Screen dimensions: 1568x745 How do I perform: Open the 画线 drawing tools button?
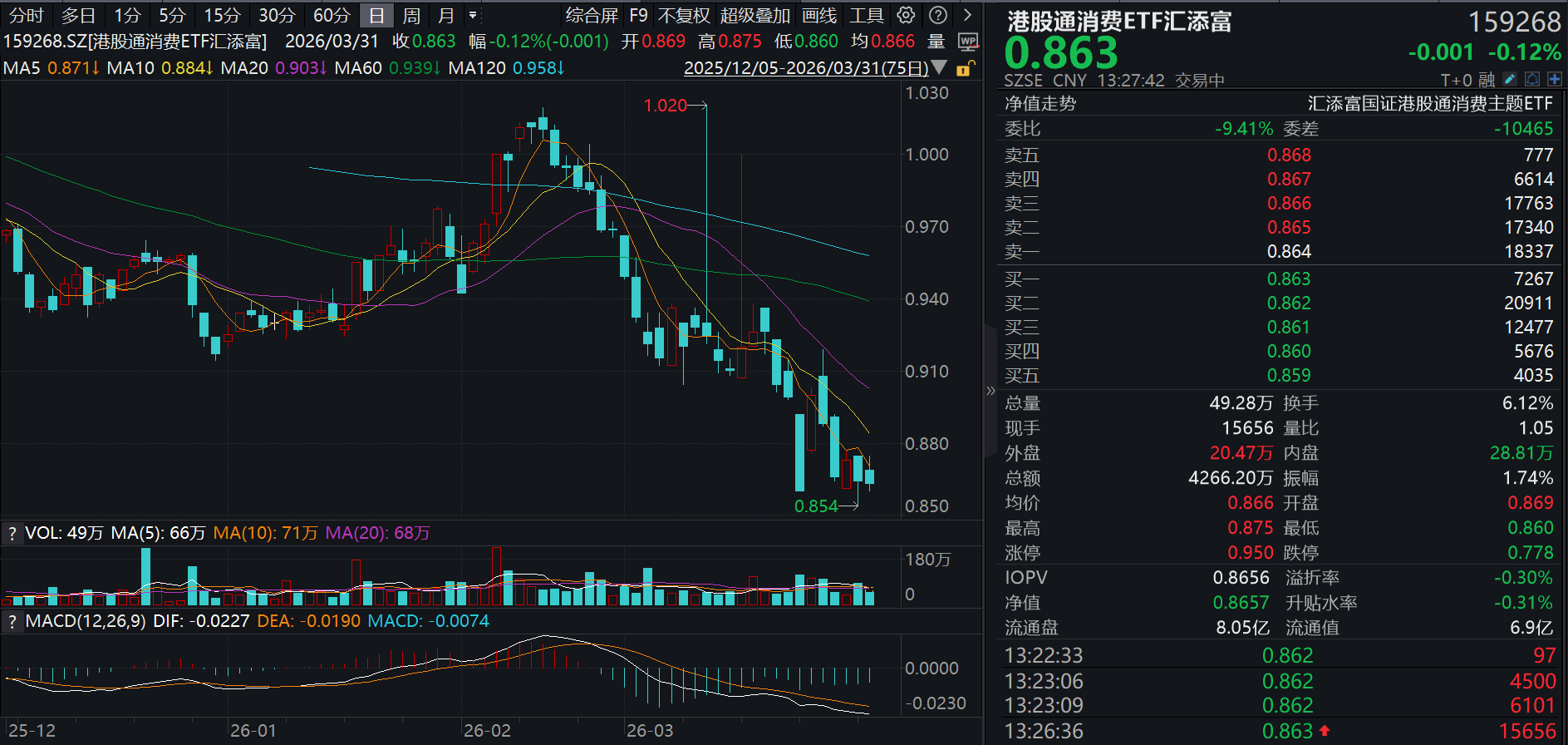[x=818, y=15]
